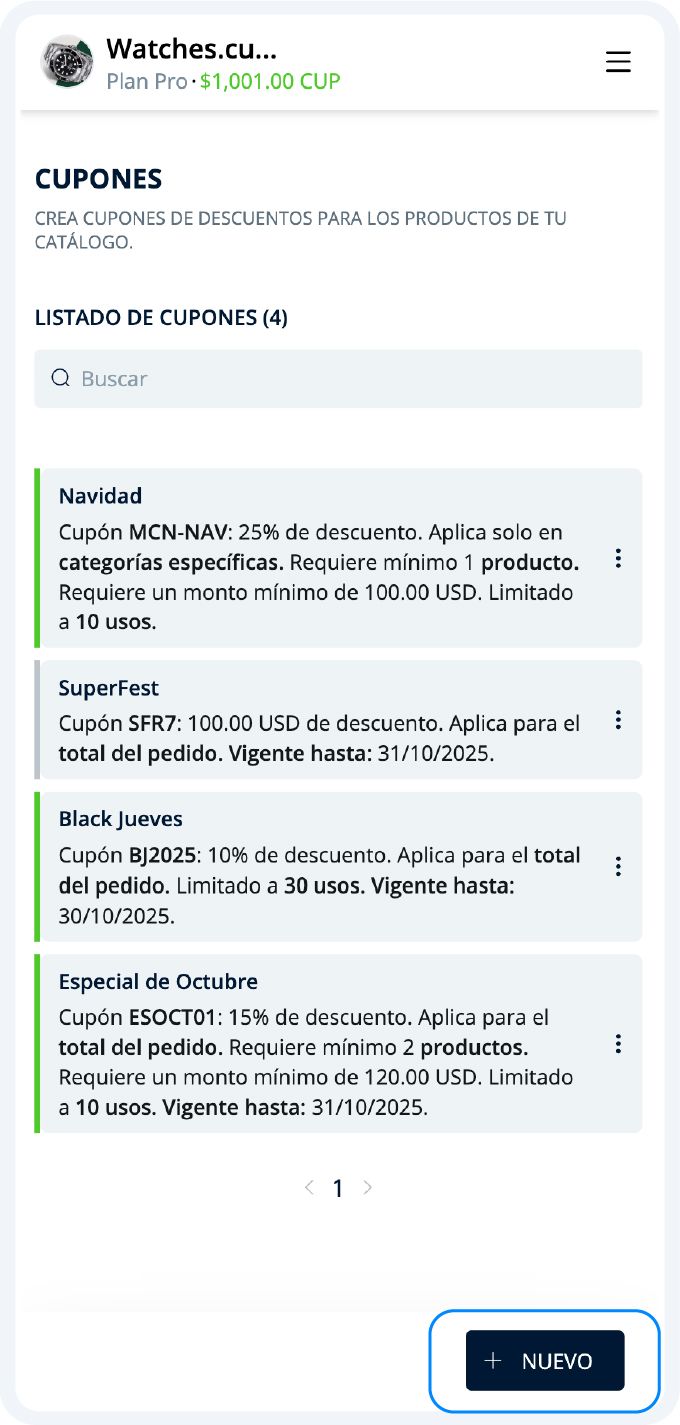This screenshot has height=1425, width=680.
Task: Click the previous page chevron
Action: click(x=308, y=1187)
